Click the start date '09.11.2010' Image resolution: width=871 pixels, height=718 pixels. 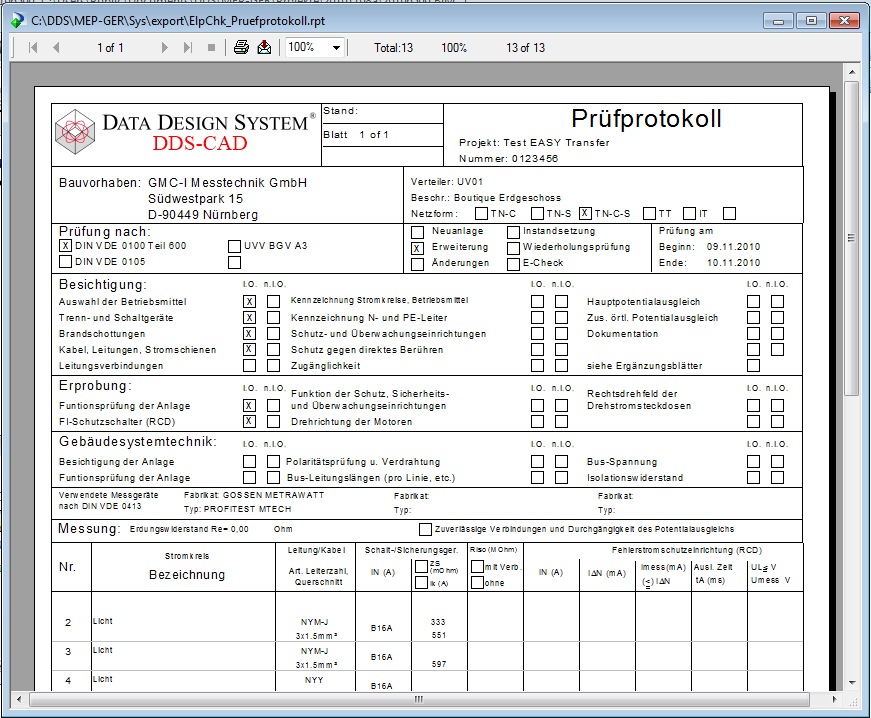pyautogui.click(x=733, y=247)
